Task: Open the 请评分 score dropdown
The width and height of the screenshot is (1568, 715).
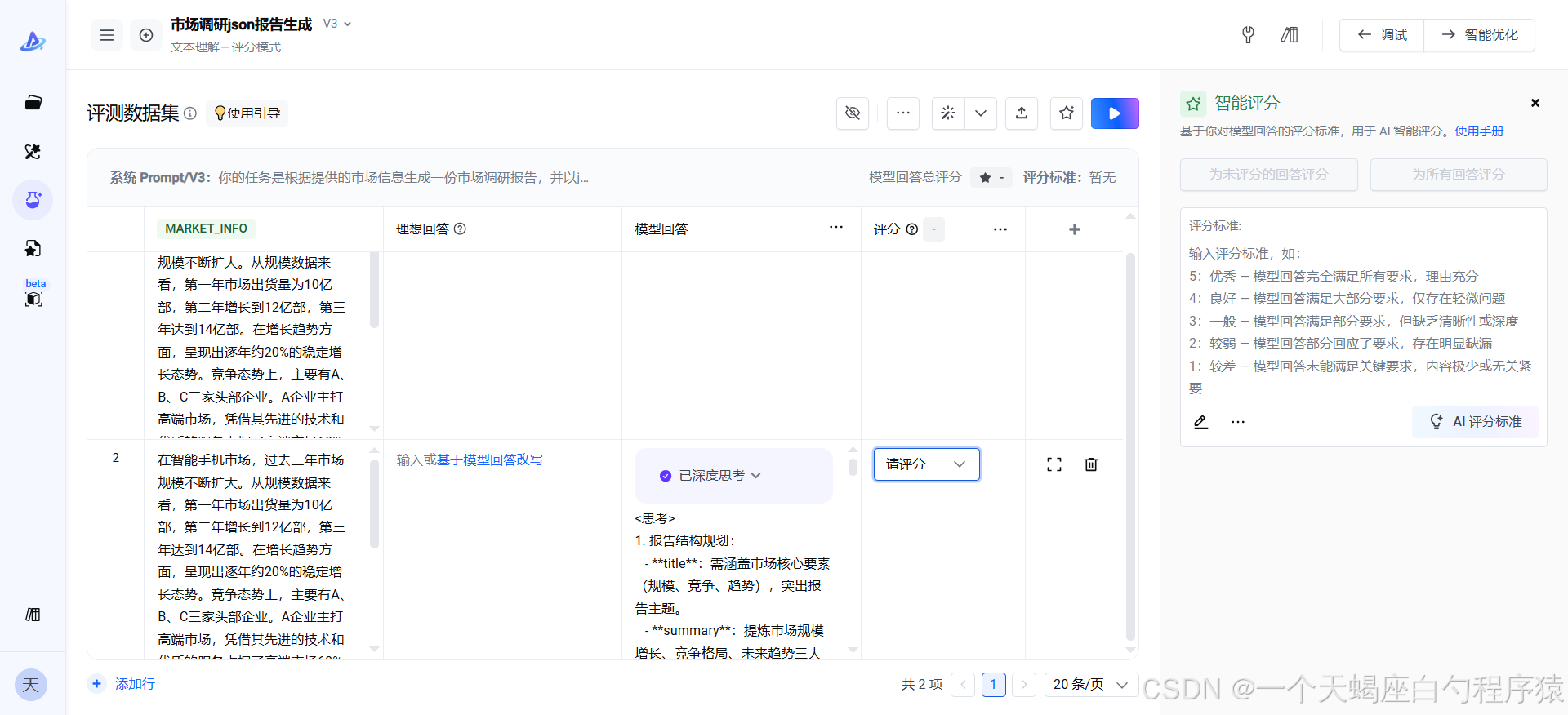Action: coord(926,464)
